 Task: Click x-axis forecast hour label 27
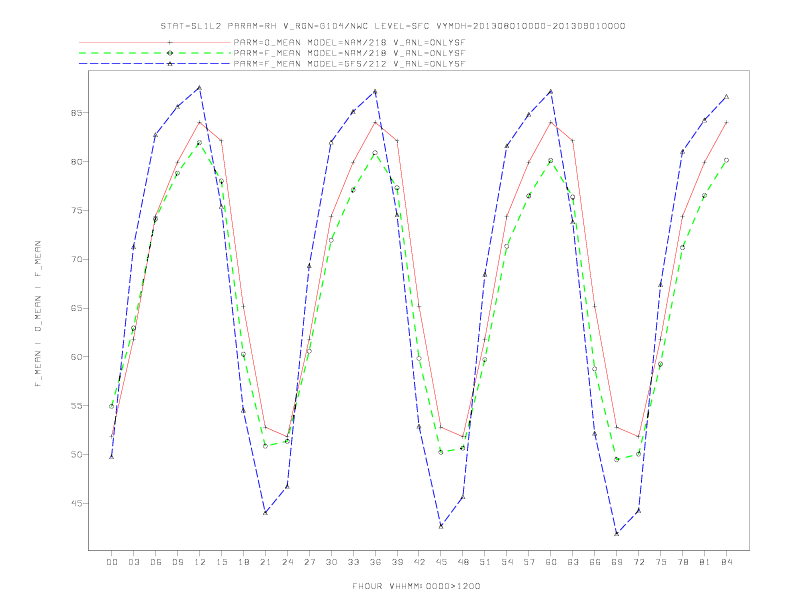[310, 562]
